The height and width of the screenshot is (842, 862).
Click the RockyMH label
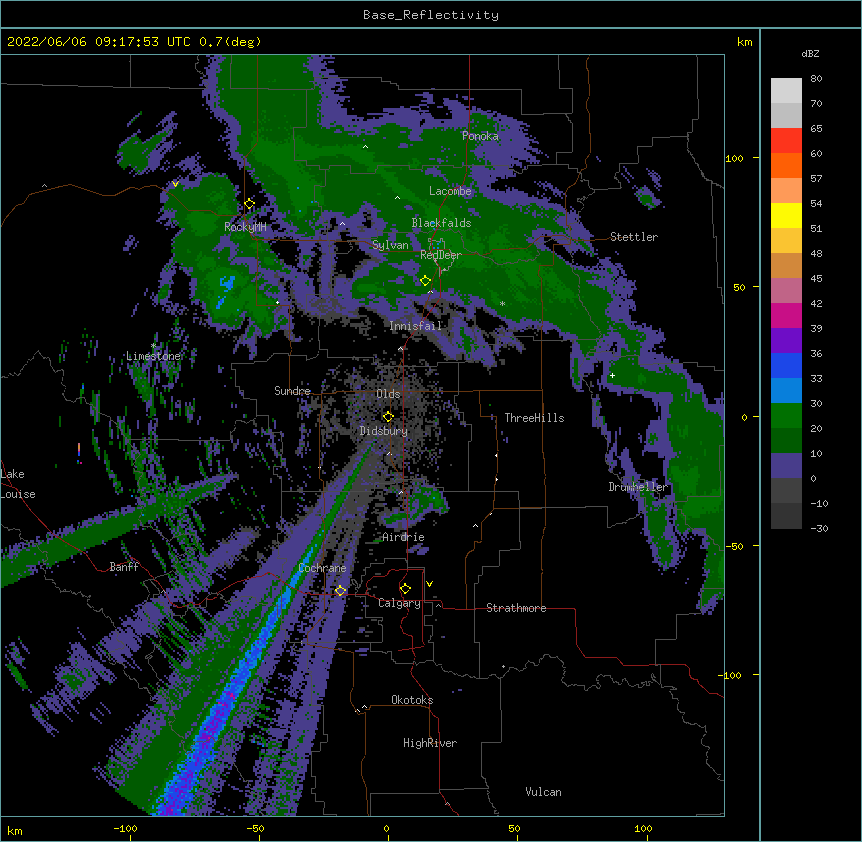245,227
